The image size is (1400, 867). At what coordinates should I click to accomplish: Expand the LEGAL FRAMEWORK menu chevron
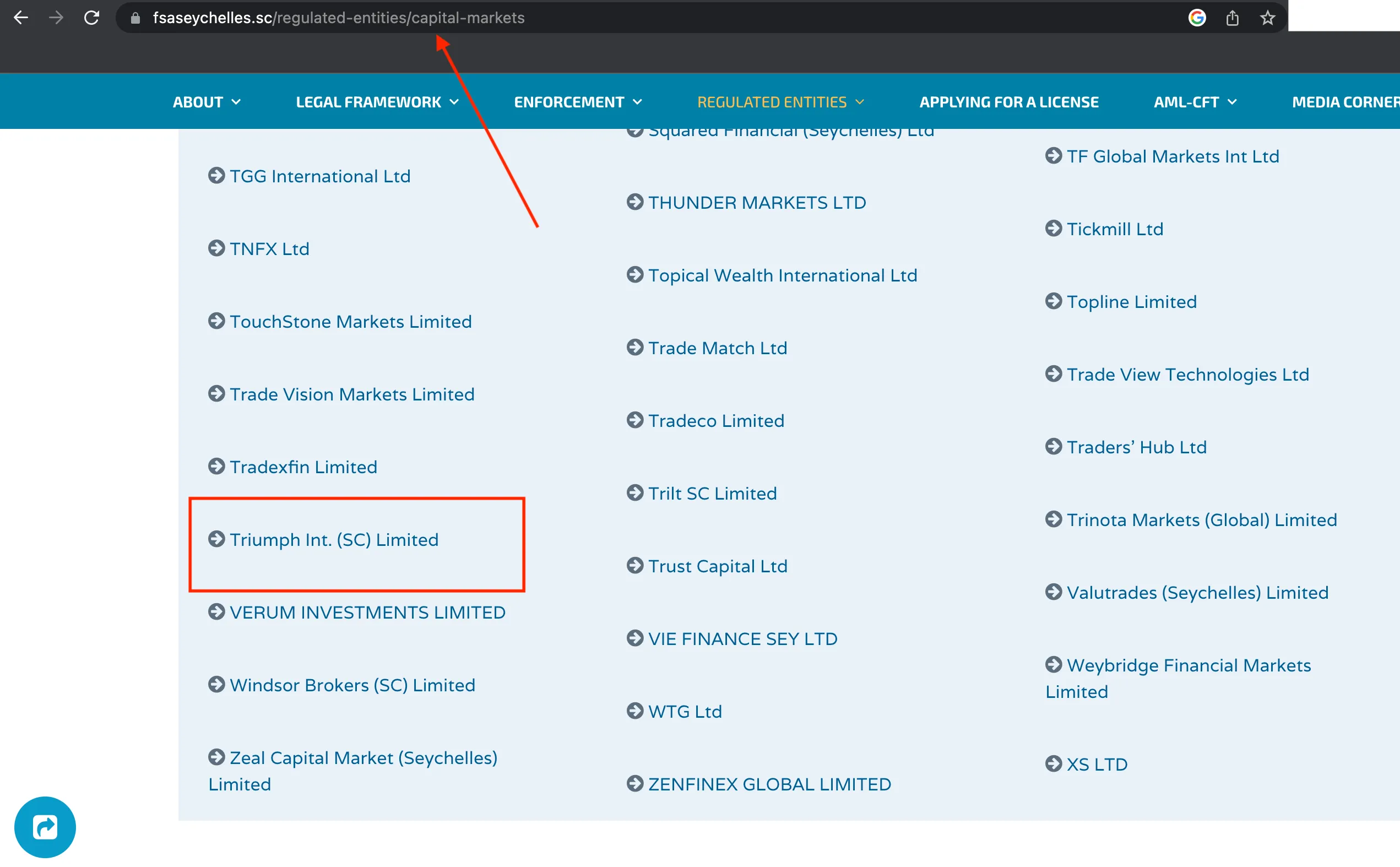click(454, 102)
